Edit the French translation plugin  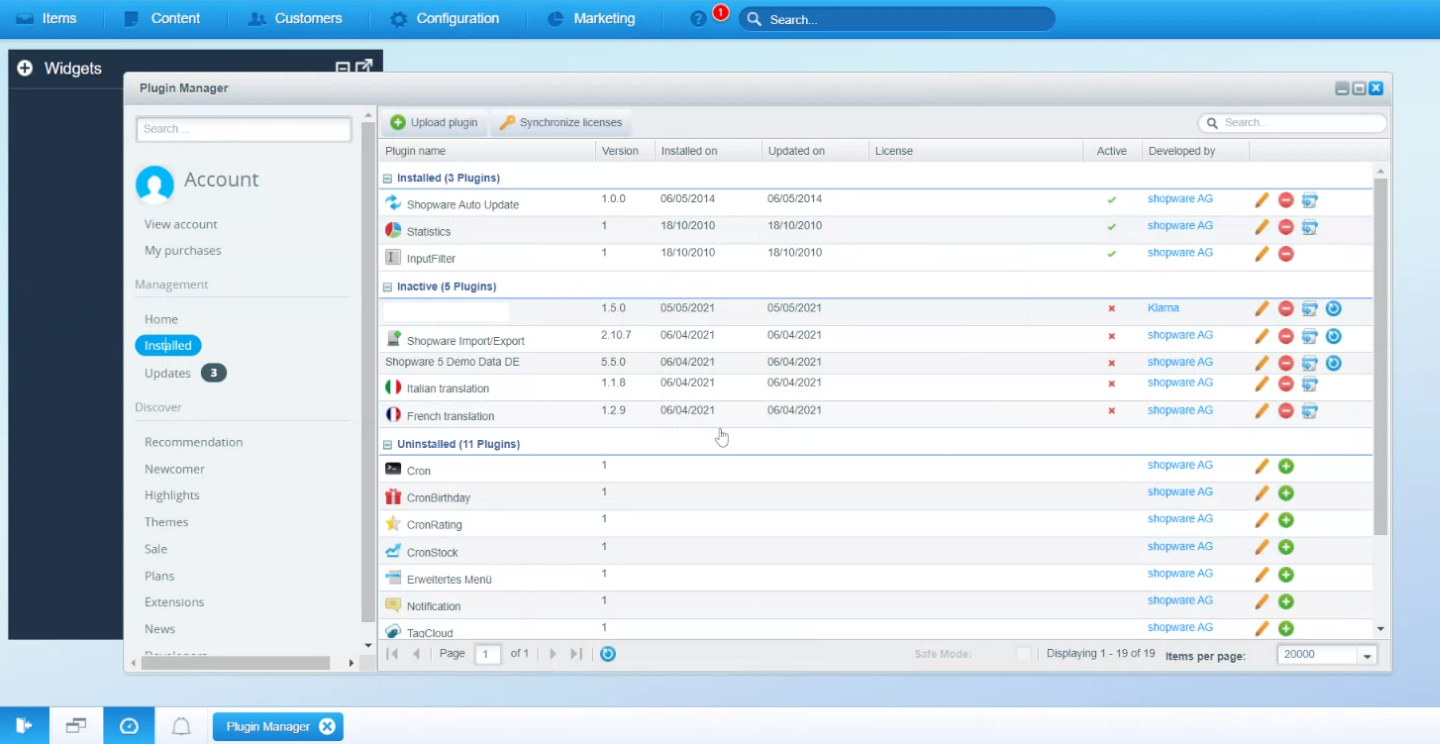[1262, 411]
